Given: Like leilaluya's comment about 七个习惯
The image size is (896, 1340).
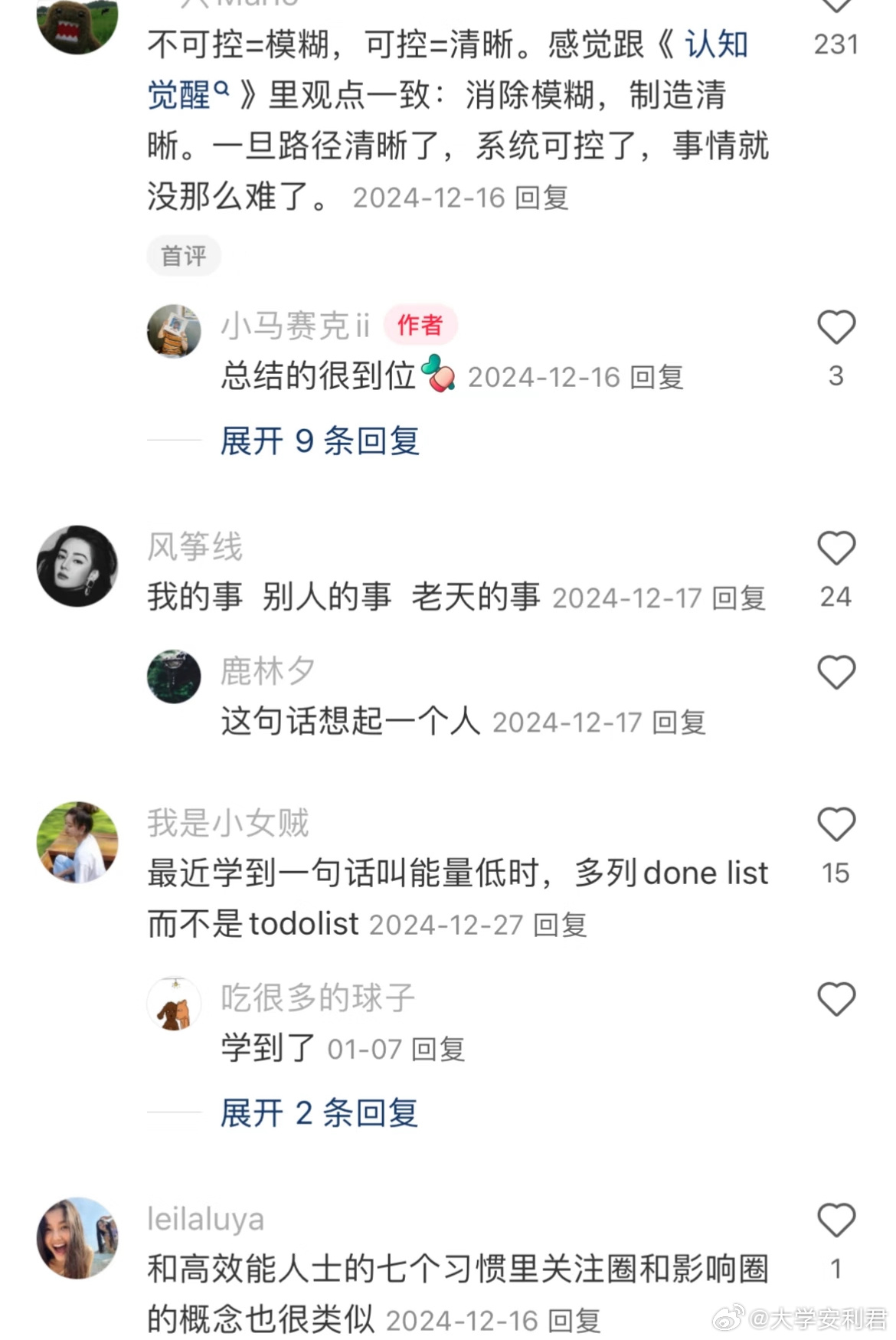Looking at the screenshot, I should click(836, 1220).
